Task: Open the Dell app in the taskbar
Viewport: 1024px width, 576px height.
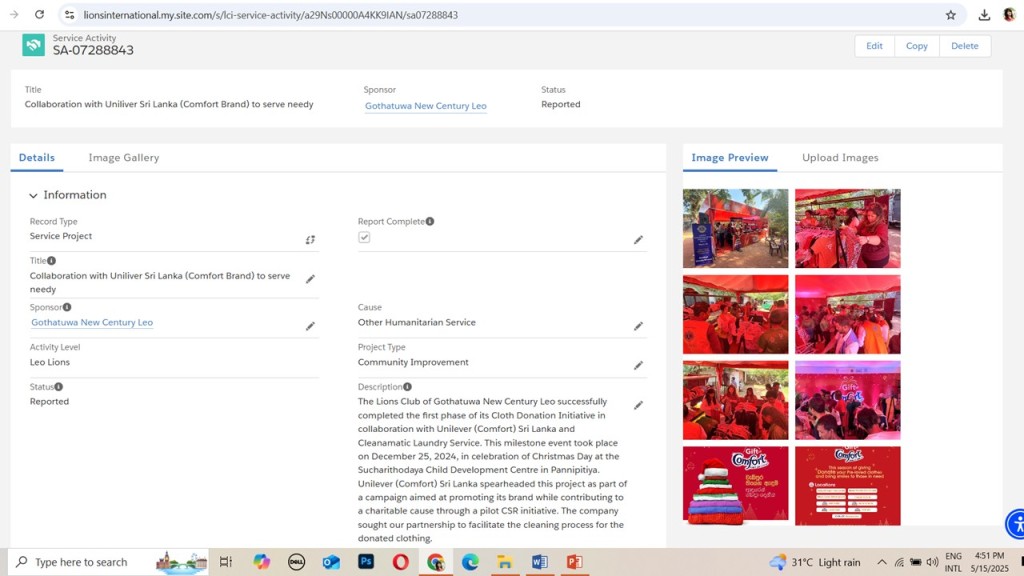Action: click(296, 562)
